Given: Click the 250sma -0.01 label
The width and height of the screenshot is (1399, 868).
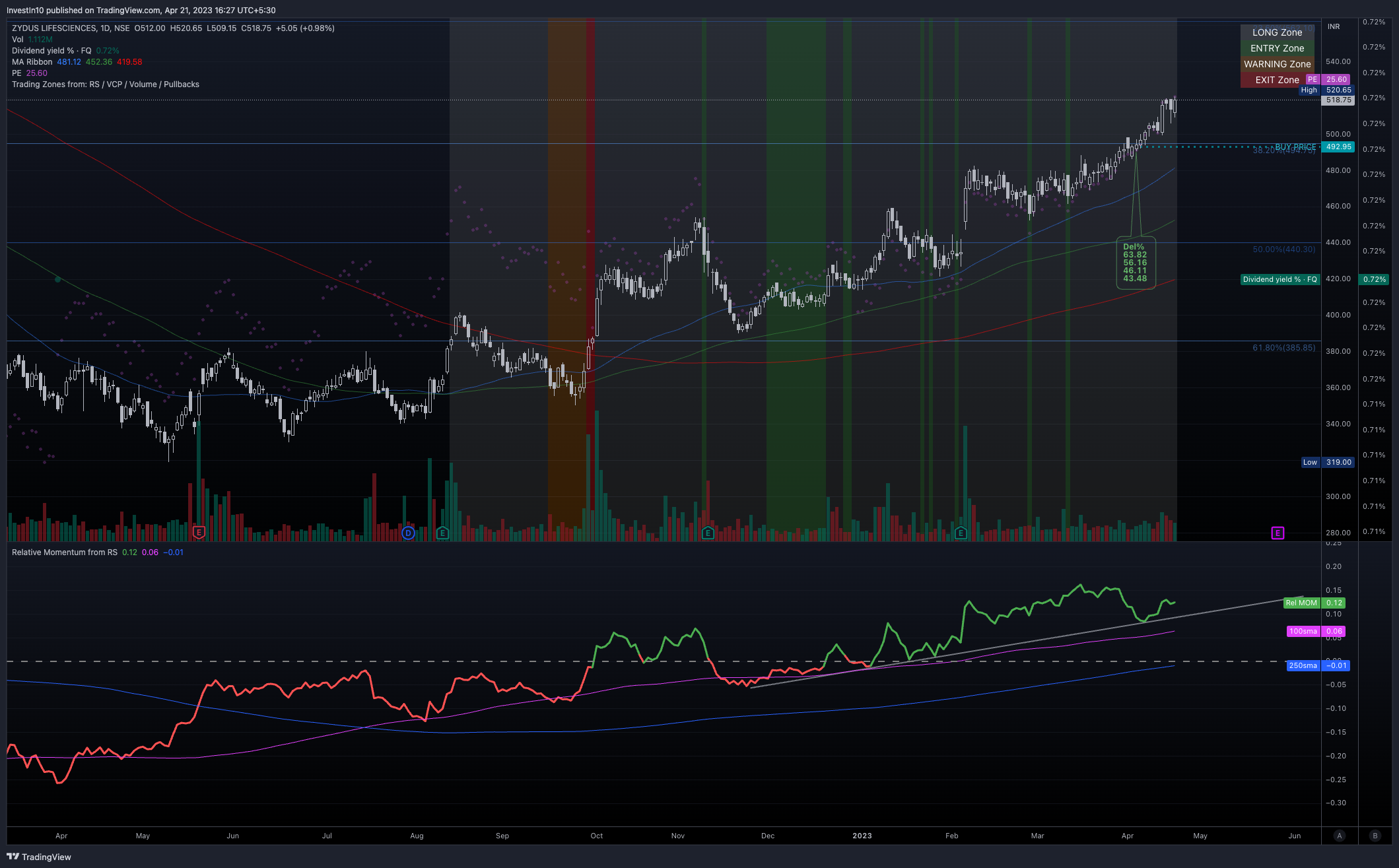Looking at the screenshot, I should (1318, 665).
